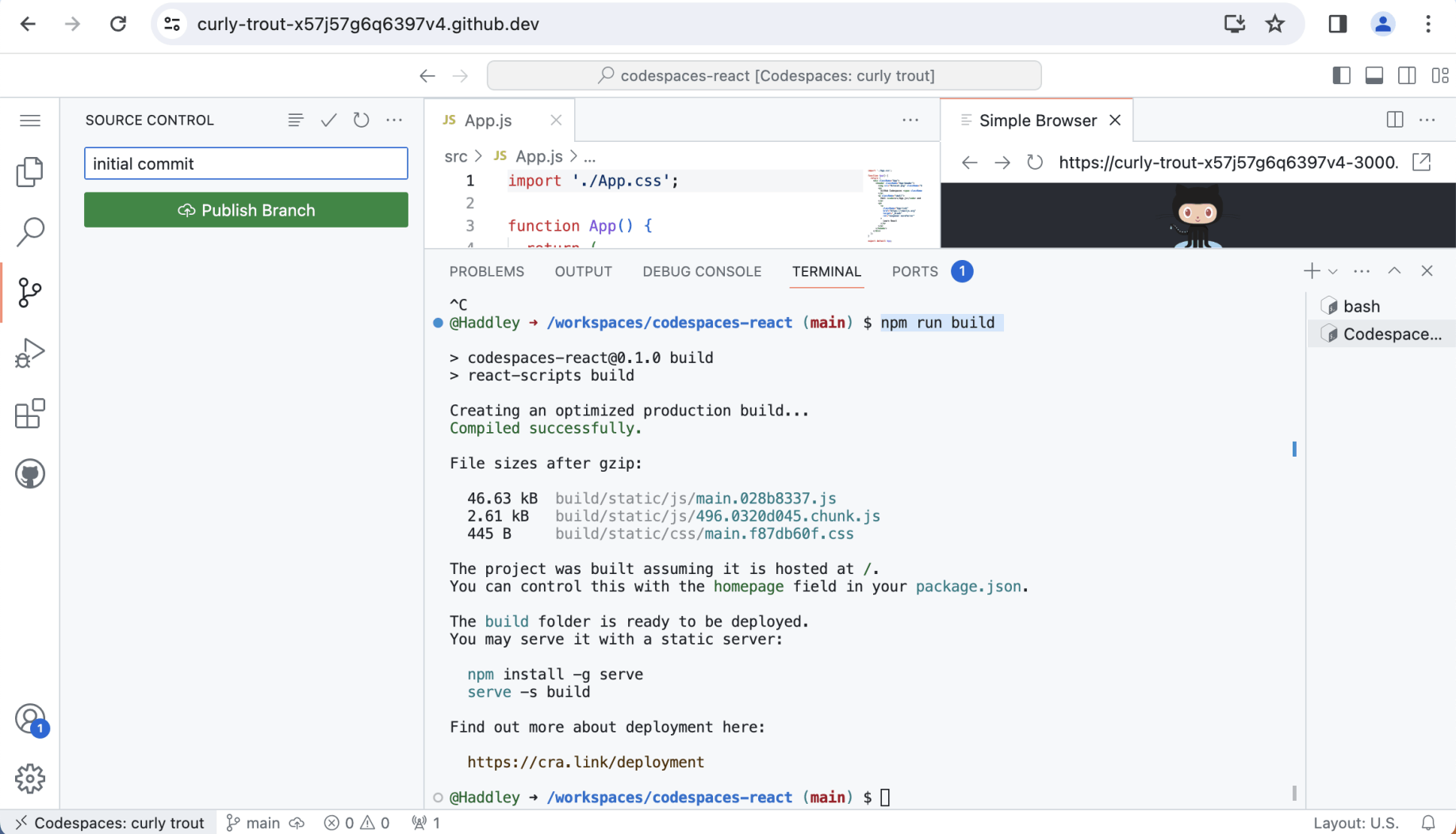
Task: Open the GitHub panel in activity bar
Action: coord(29,474)
